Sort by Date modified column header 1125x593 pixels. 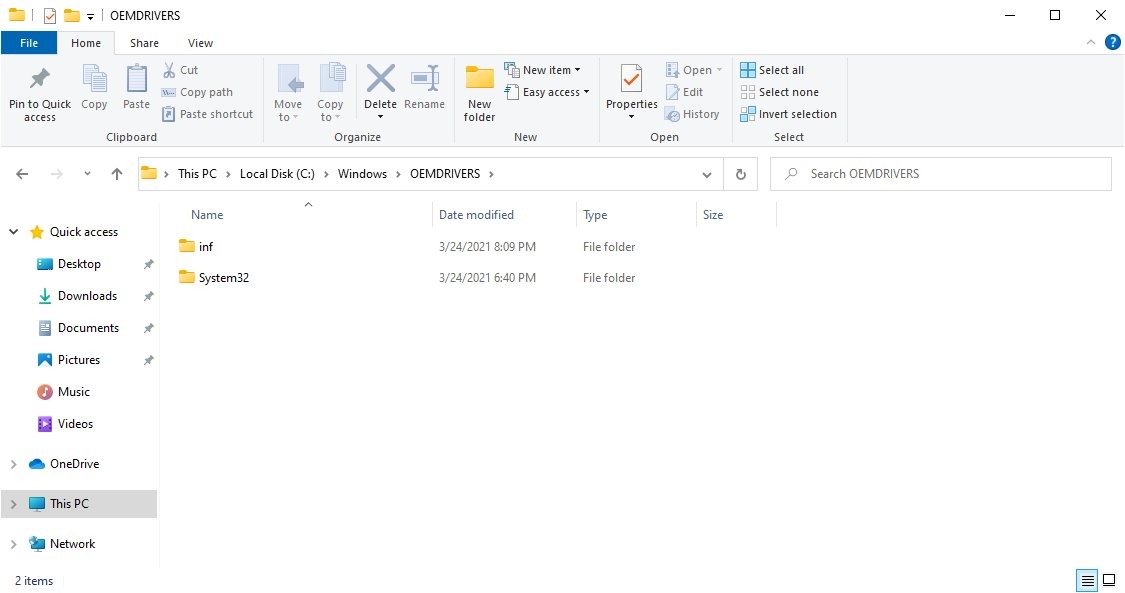tap(476, 215)
